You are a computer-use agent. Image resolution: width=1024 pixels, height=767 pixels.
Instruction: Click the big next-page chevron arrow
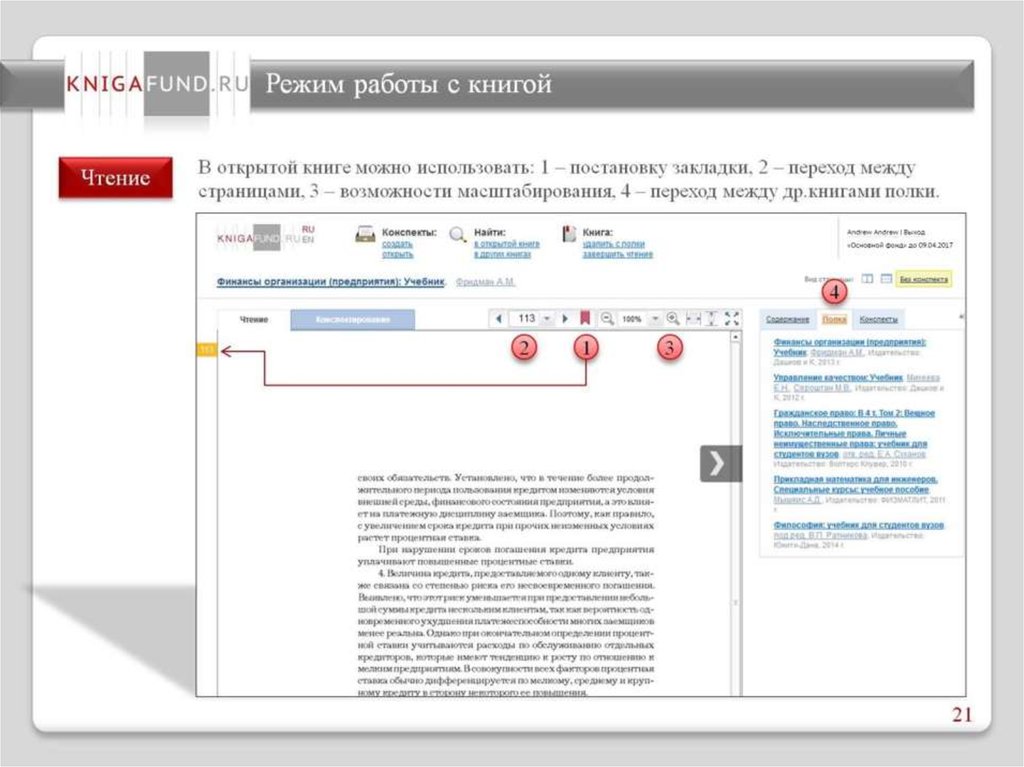[x=720, y=464]
